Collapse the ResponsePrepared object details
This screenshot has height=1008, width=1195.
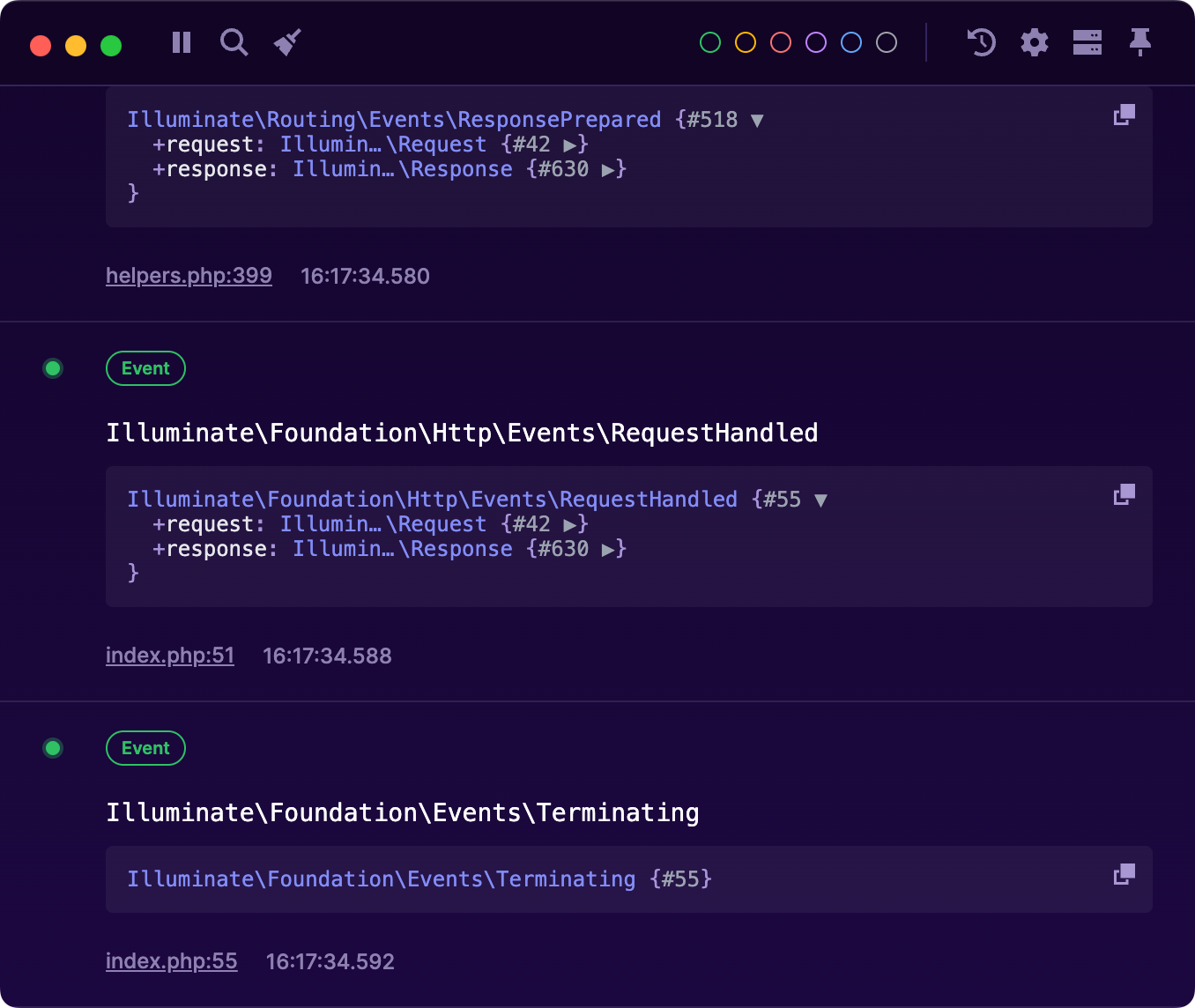[756, 119]
